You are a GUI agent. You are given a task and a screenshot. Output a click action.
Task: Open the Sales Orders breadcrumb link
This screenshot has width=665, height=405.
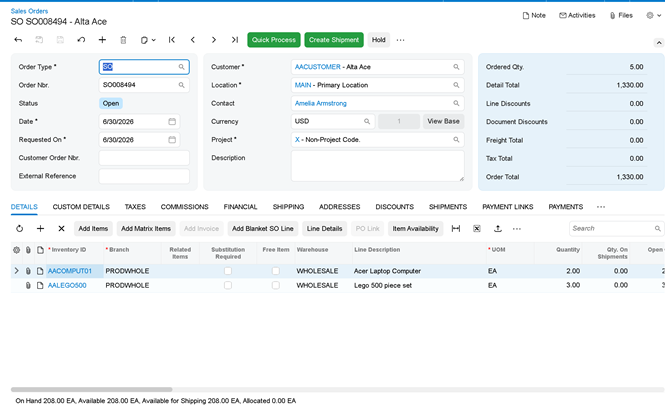[x=29, y=11]
